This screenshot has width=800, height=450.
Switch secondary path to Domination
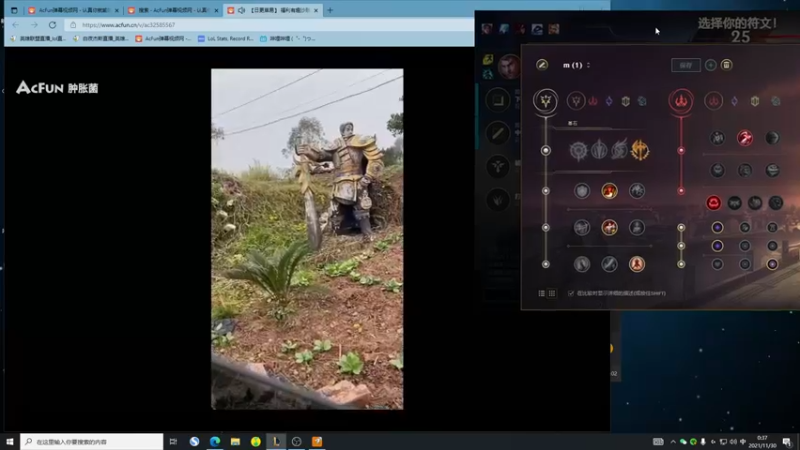click(x=714, y=101)
